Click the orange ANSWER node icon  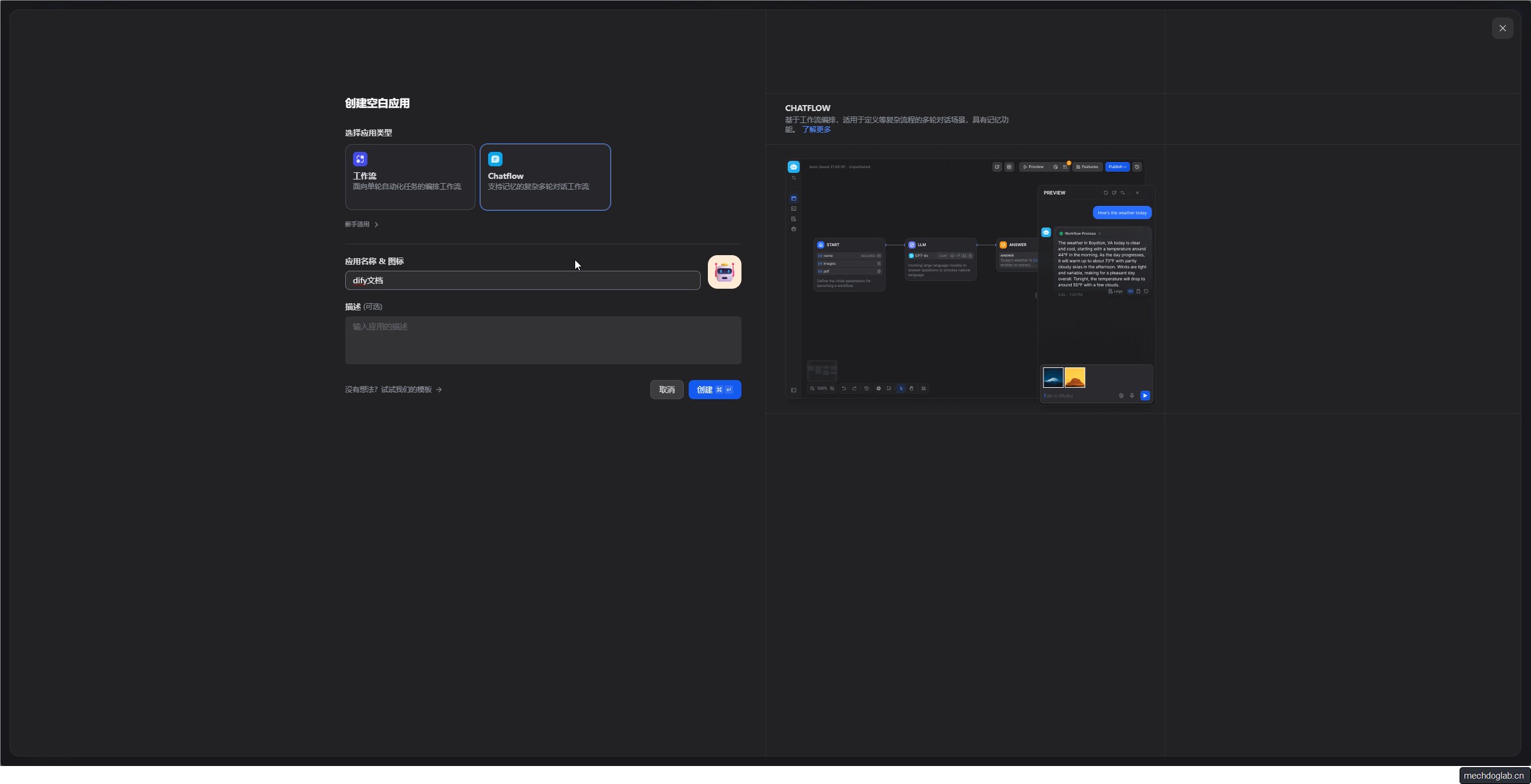coord(1003,245)
